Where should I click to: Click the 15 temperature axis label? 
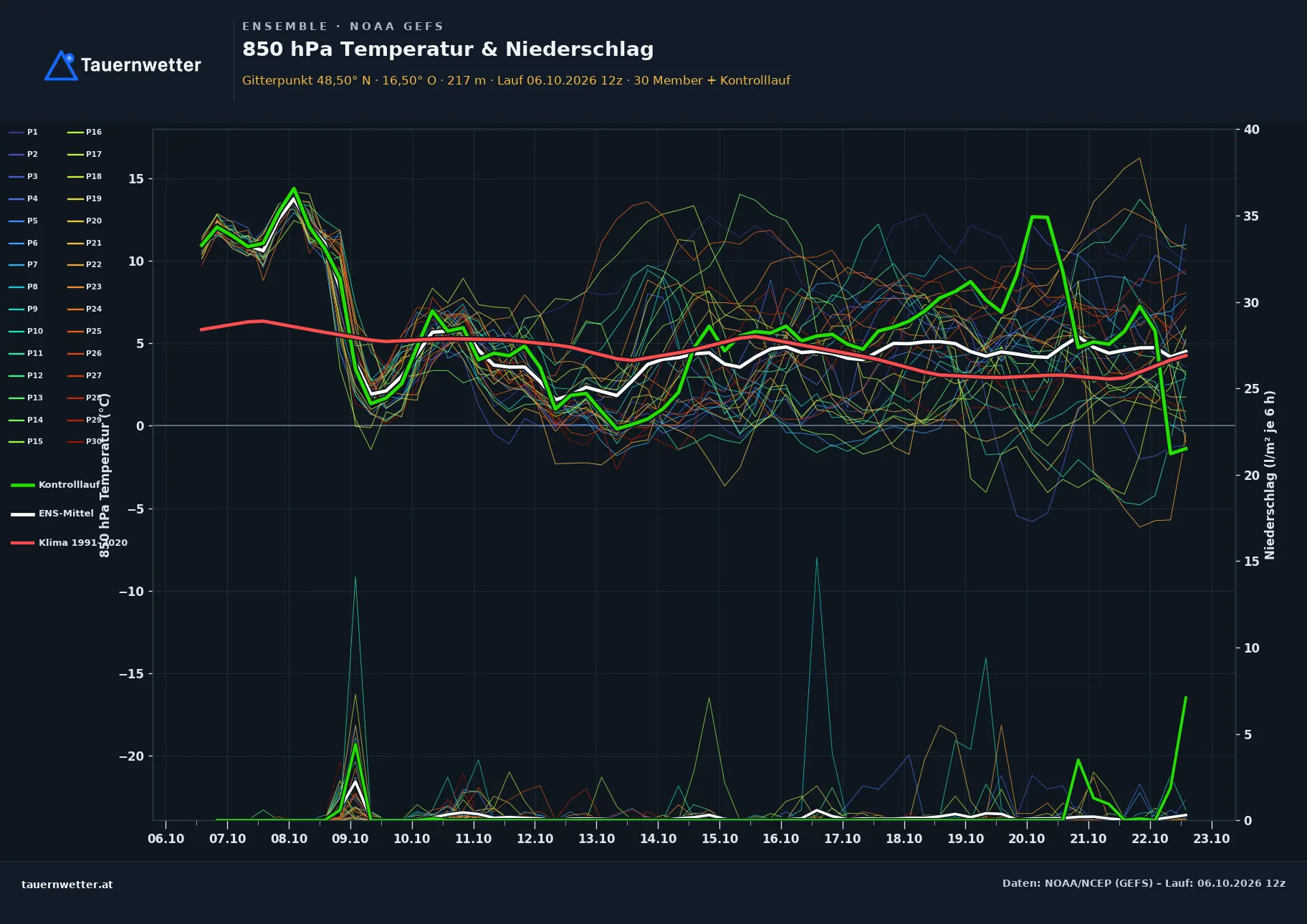click(x=136, y=179)
